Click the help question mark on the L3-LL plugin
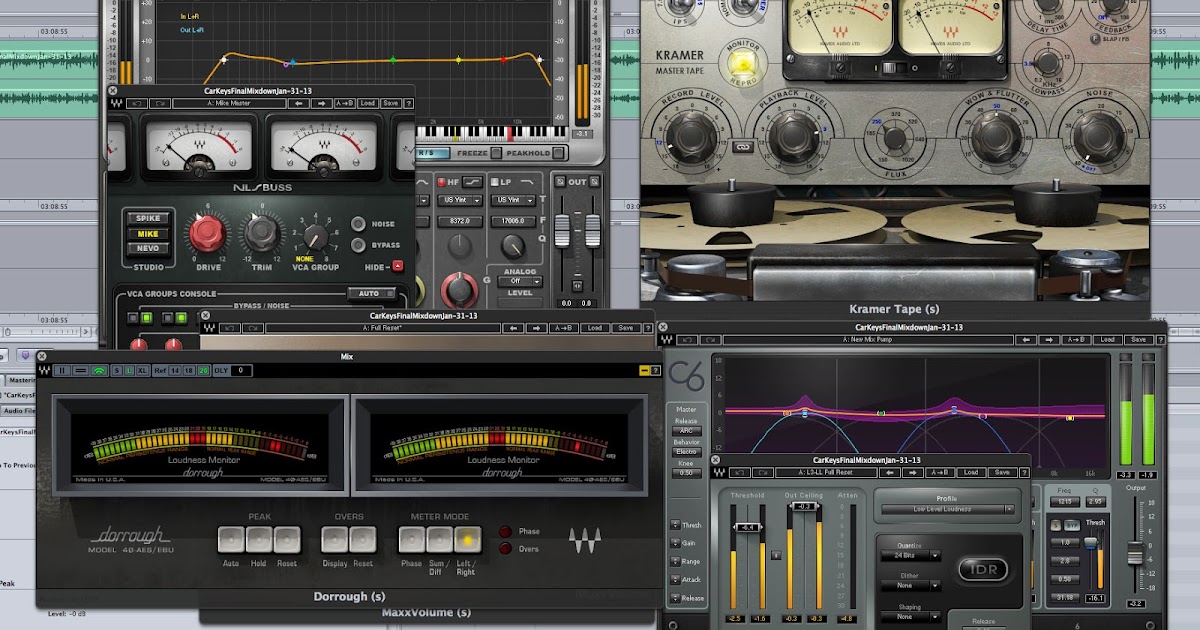 click(x=1024, y=472)
